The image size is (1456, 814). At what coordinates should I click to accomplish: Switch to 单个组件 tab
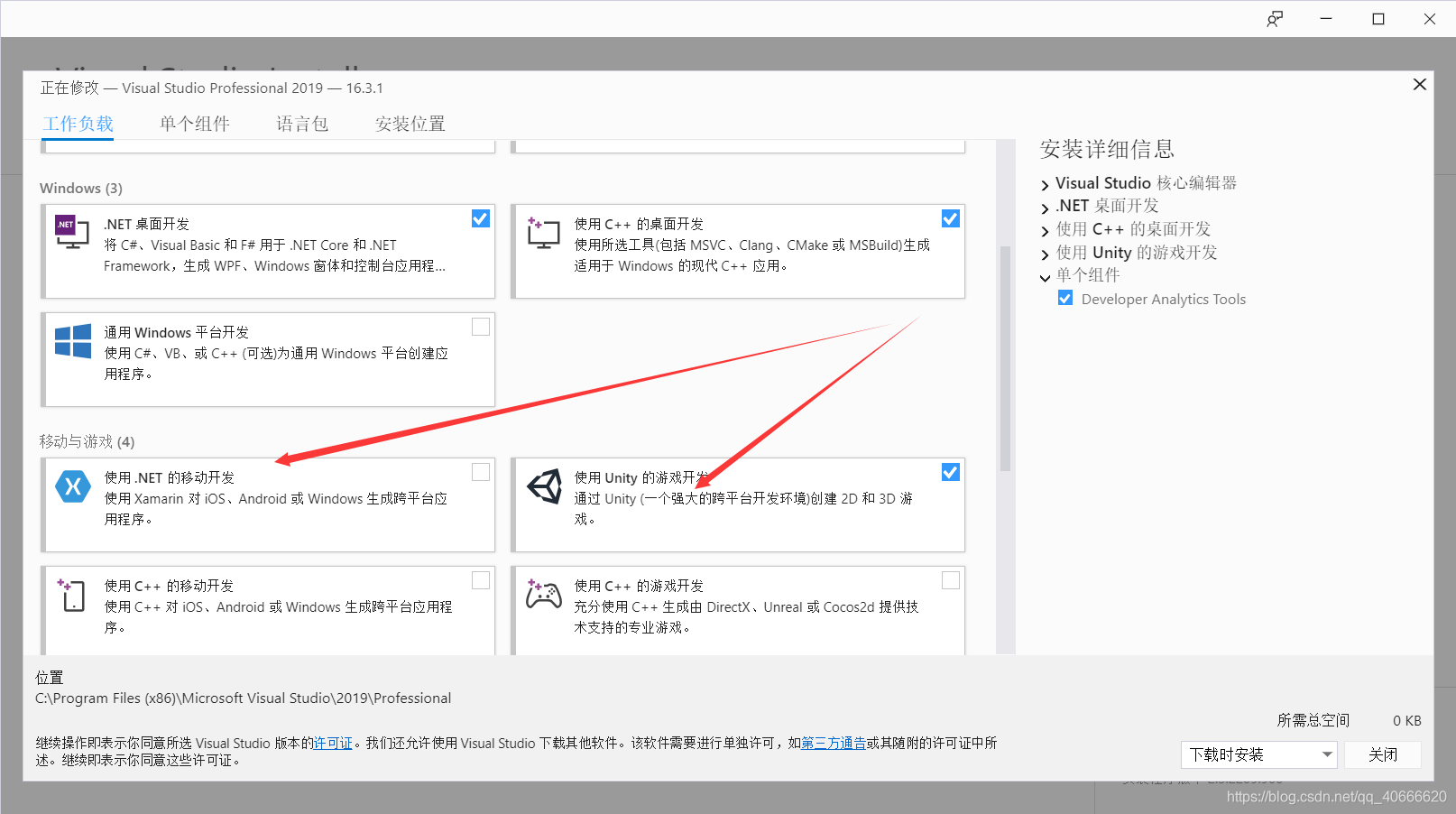tap(195, 124)
